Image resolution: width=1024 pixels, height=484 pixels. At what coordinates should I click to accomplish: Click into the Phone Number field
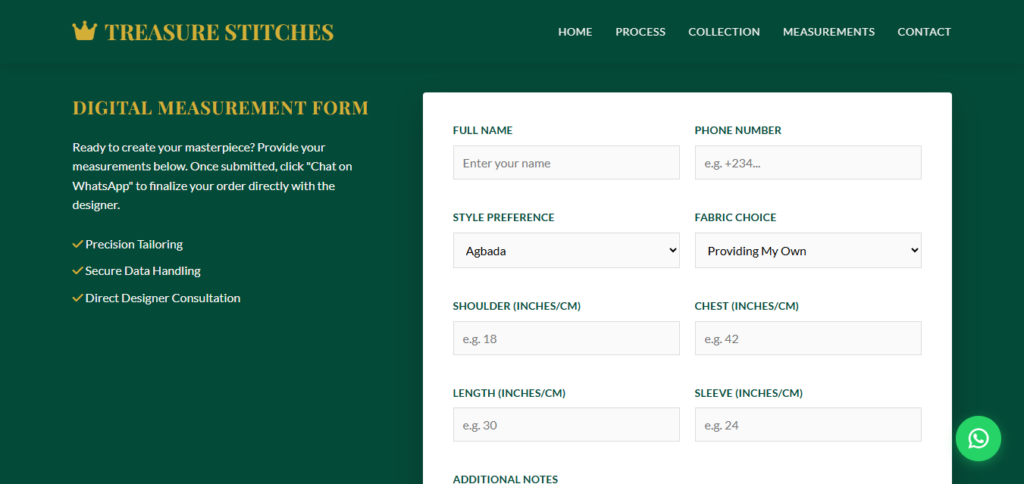click(x=808, y=163)
